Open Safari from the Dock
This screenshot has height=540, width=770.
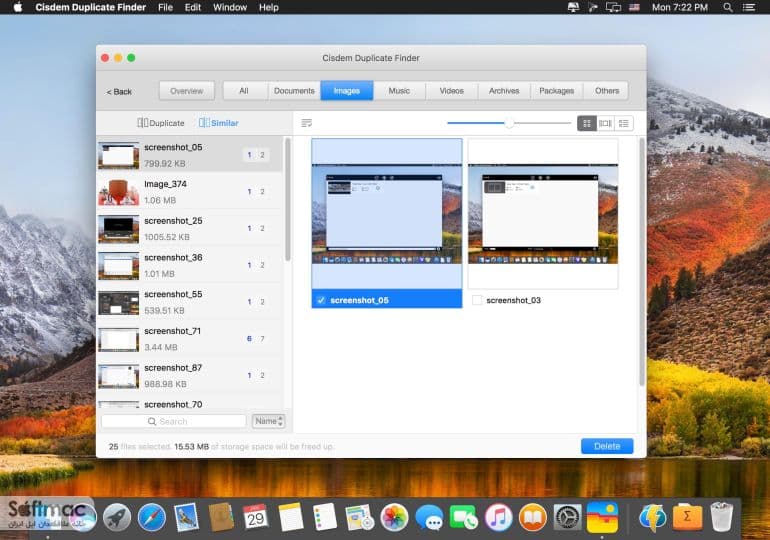pyautogui.click(x=151, y=517)
